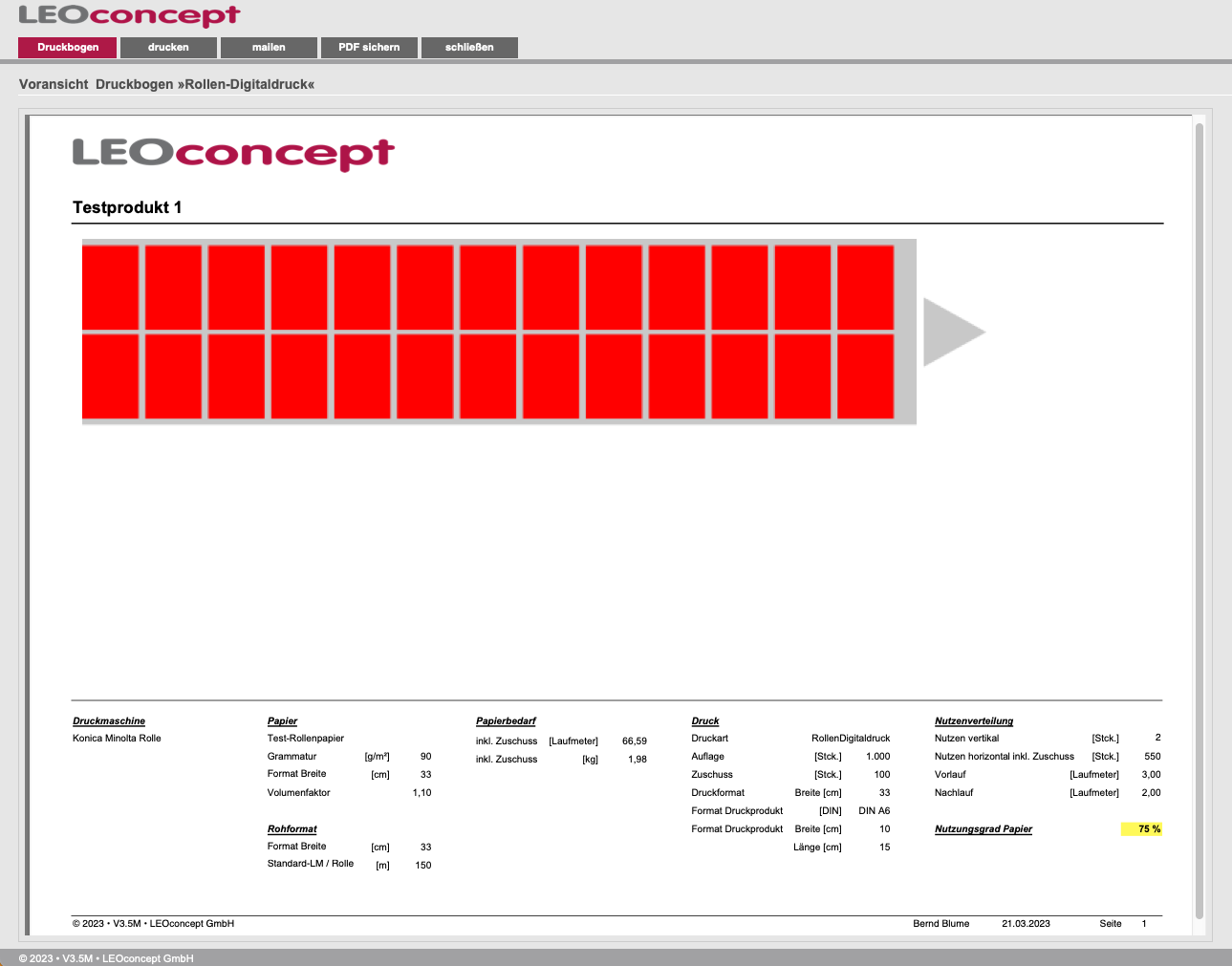The width and height of the screenshot is (1232, 966).
Task: Click the gray paper direction arrow
Action: [x=951, y=333]
